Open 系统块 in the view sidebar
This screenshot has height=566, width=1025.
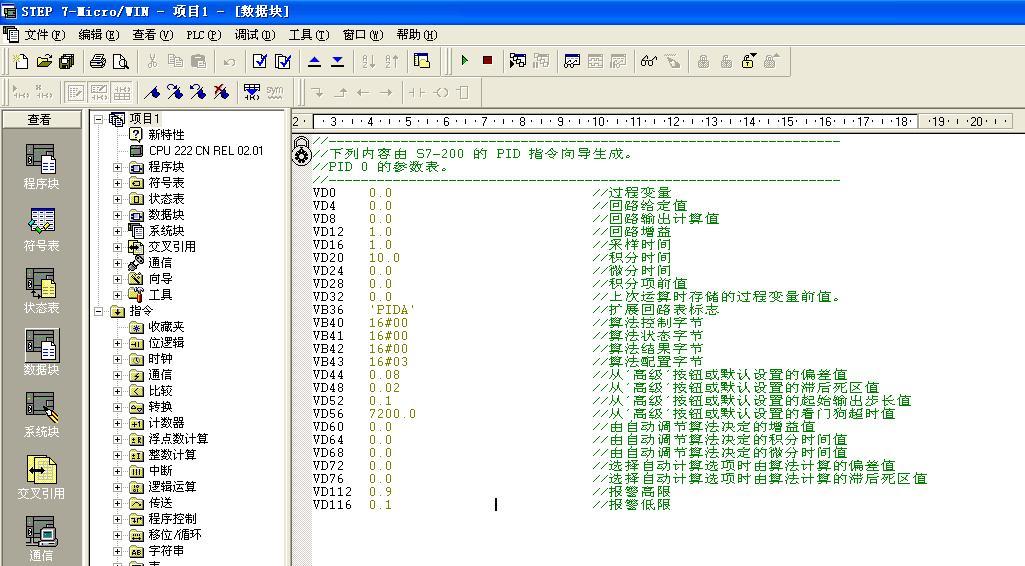pos(41,415)
